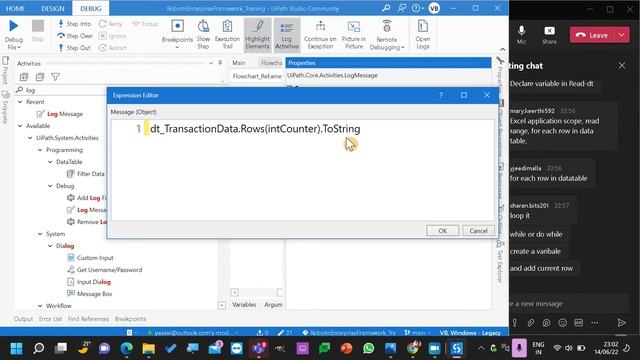Open the Variables panel
Viewport: 640px width, 360px height.
244,304
